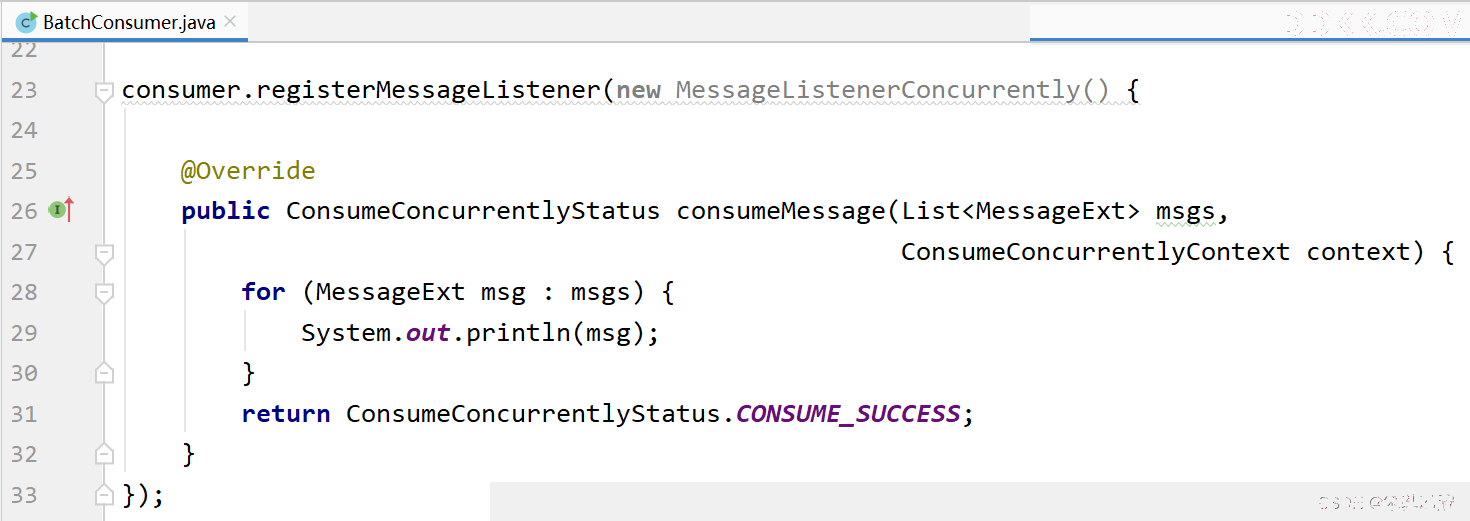
Task: Click the fold end marker on line 30
Action: [x=104, y=373]
